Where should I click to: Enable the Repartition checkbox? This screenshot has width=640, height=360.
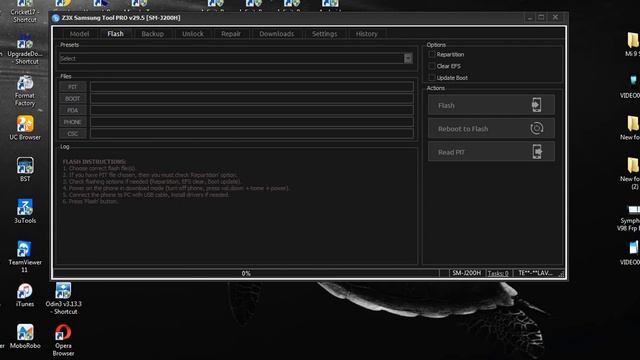(432, 54)
